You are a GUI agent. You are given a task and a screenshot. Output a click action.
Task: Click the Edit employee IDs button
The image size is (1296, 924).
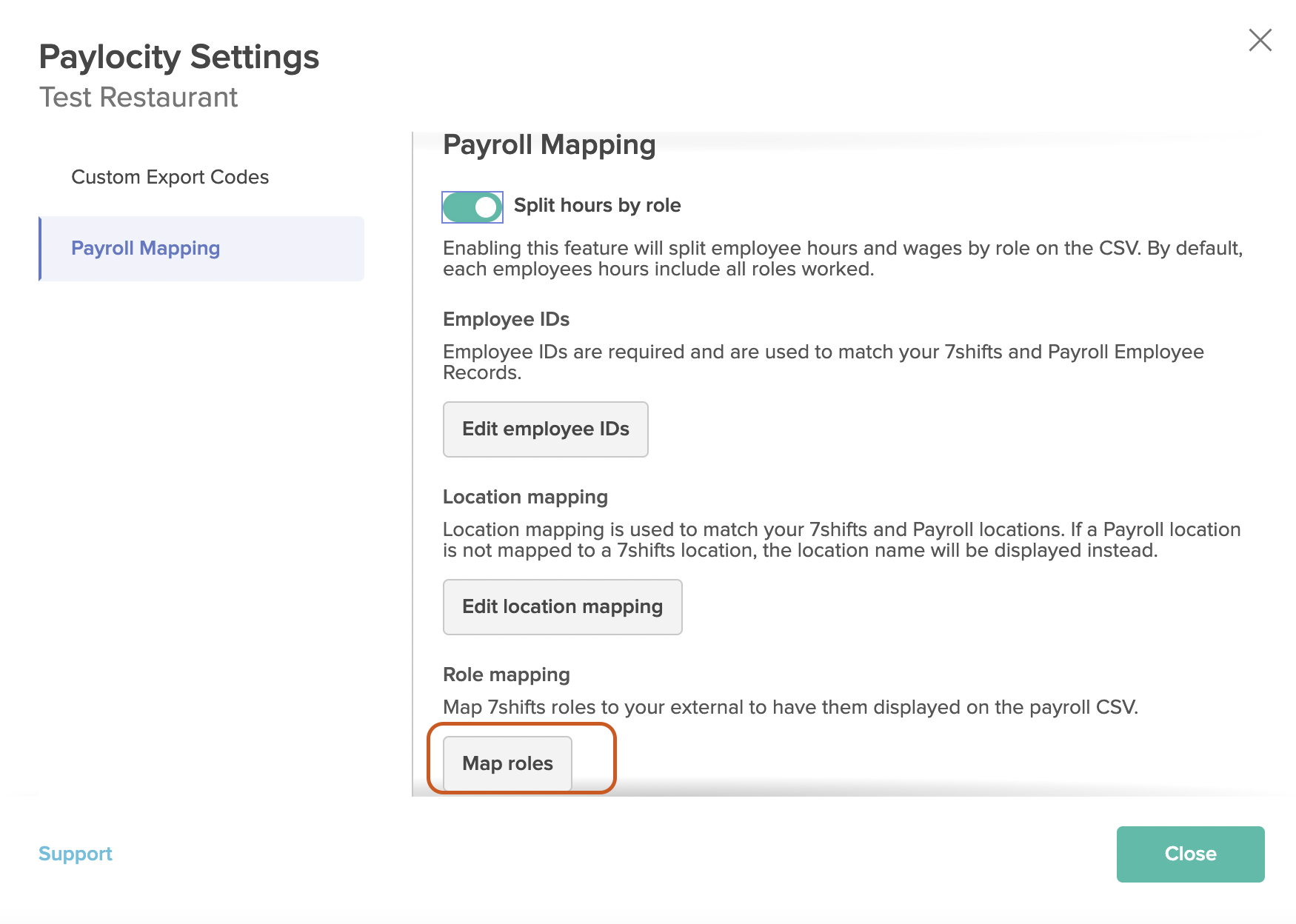[545, 429]
